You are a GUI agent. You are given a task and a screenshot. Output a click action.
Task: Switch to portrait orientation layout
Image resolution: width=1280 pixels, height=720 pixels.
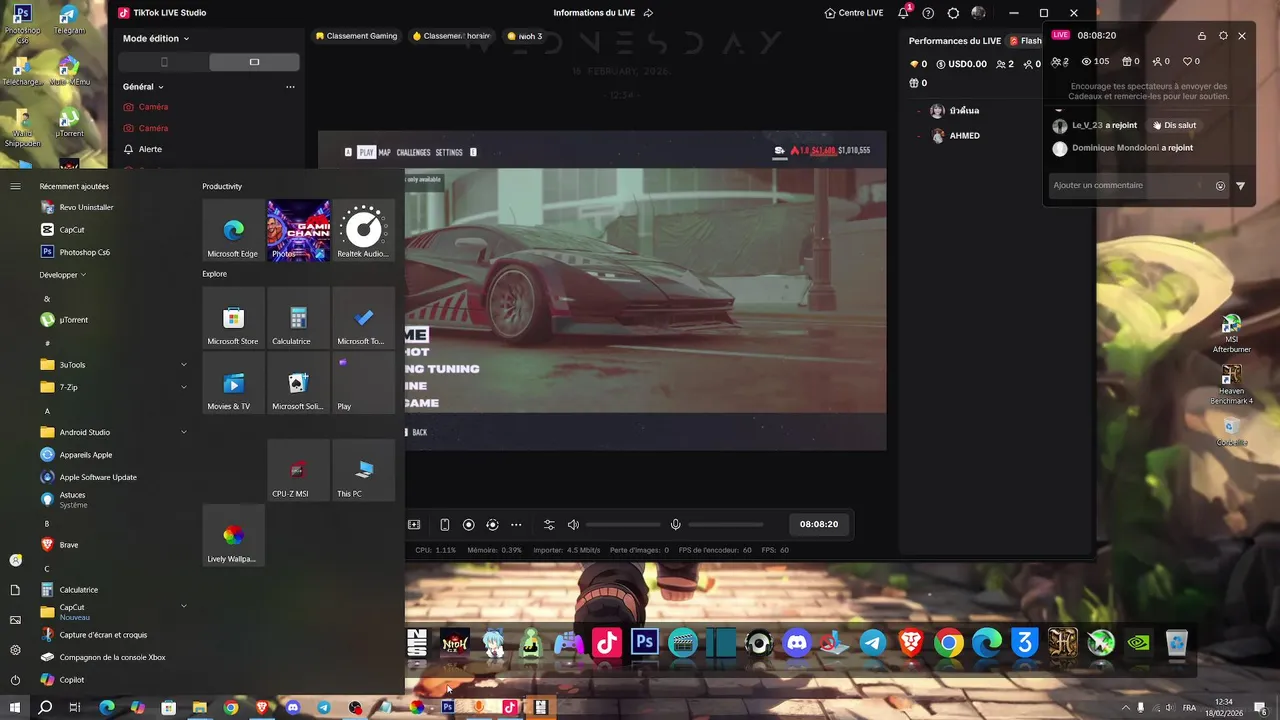point(164,62)
